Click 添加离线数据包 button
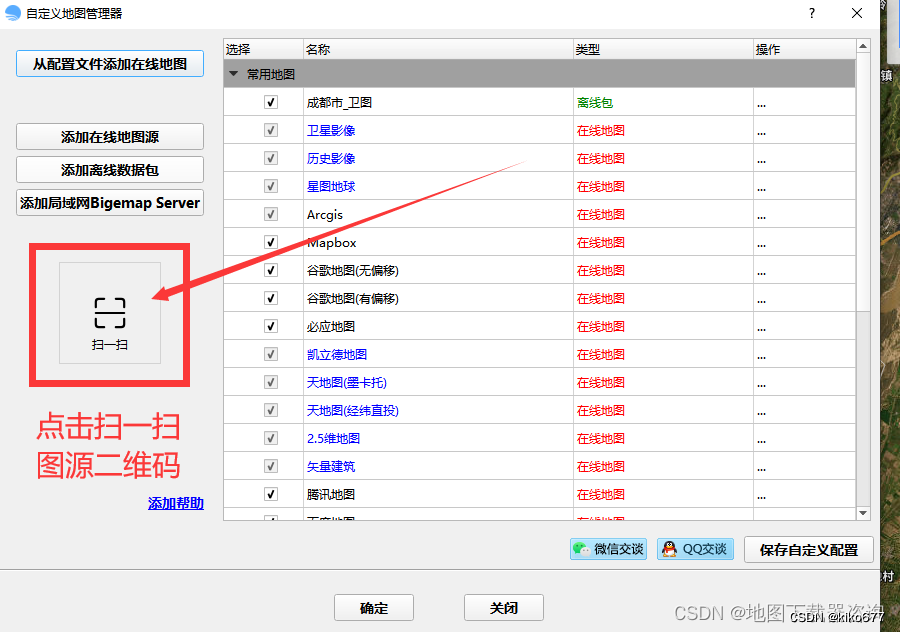Image resolution: width=900 pixels, height=632 pixels. 110,170
